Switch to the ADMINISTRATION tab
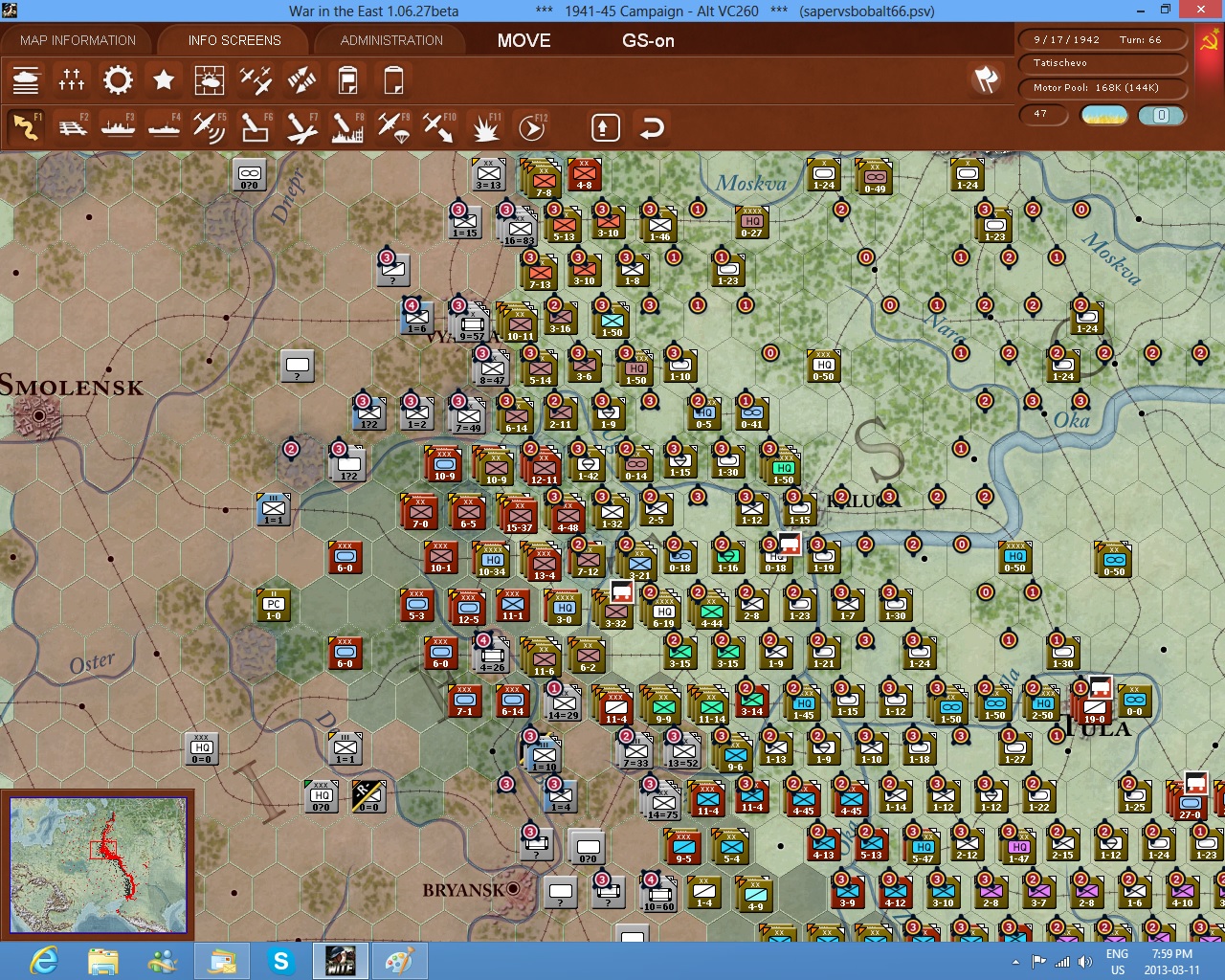 tap(391, 40)
